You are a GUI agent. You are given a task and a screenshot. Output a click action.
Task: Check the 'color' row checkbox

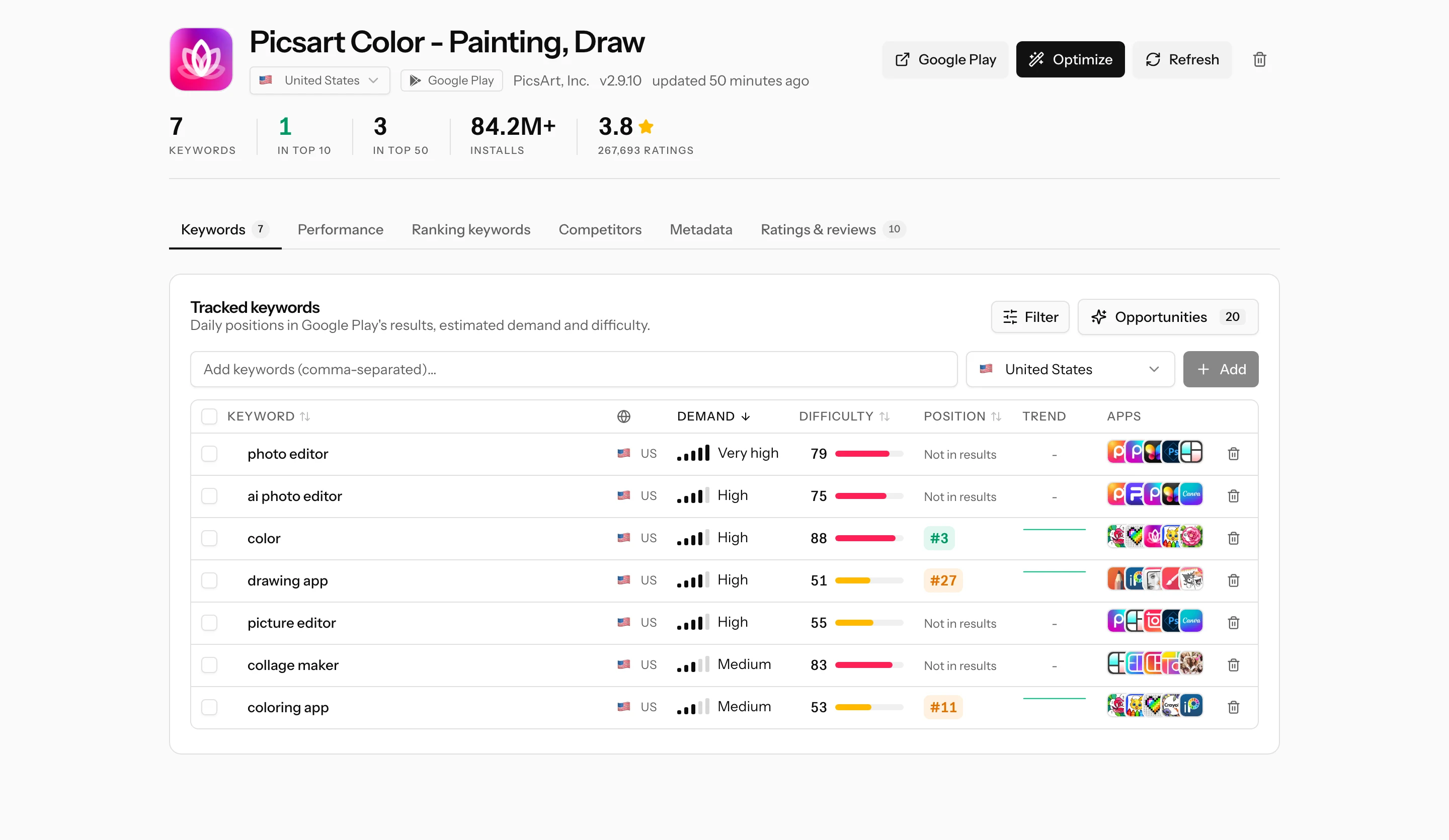coord(209,538)
